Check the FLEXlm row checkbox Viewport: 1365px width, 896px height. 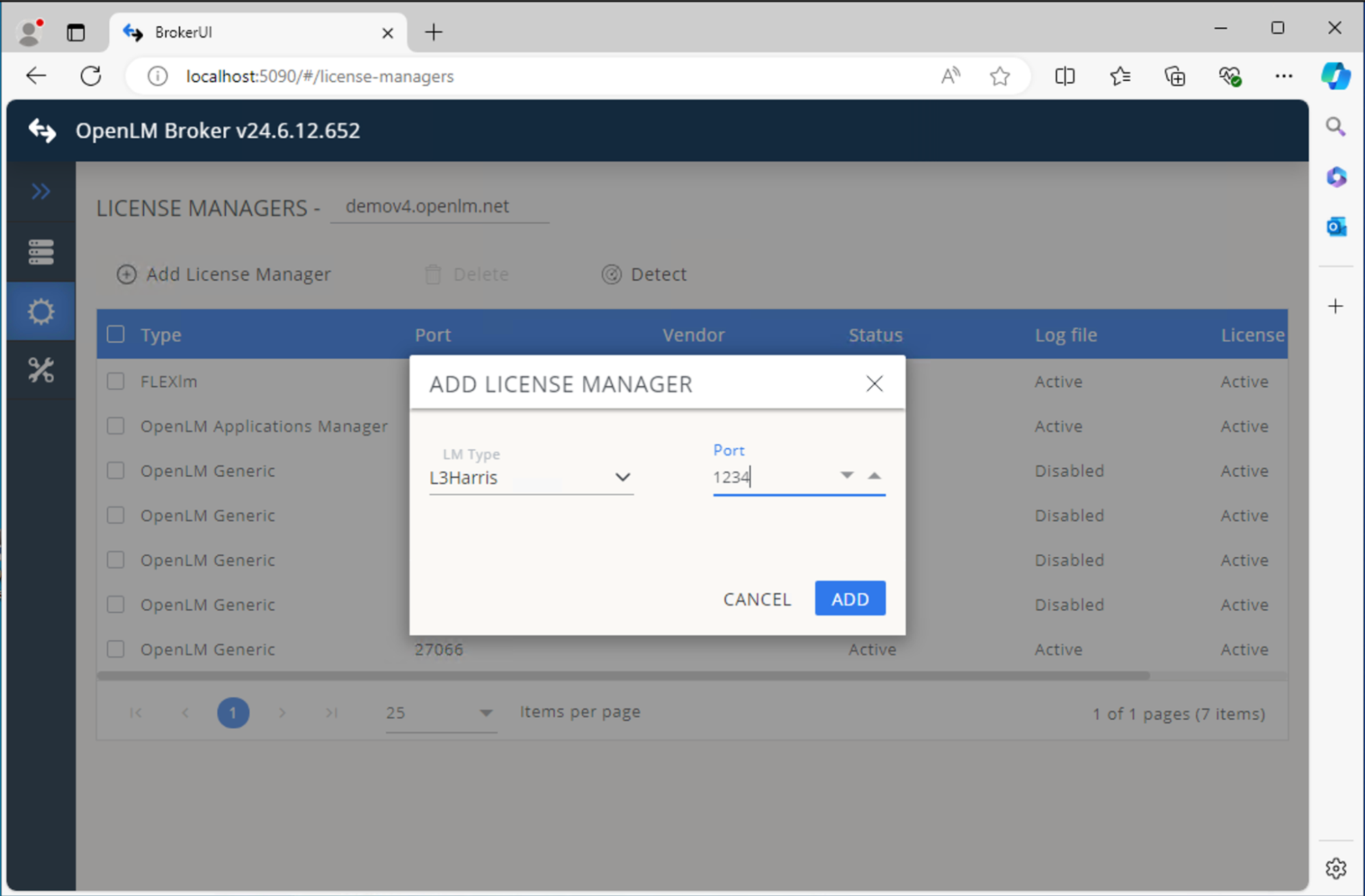point(115,381)
